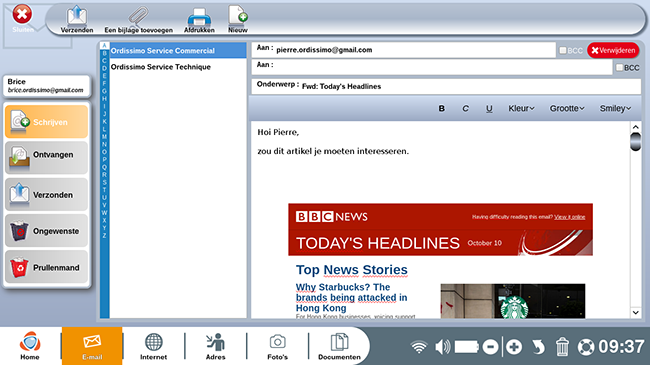Click the Starbucks storefront thumbnail

(x=513, y=301)
